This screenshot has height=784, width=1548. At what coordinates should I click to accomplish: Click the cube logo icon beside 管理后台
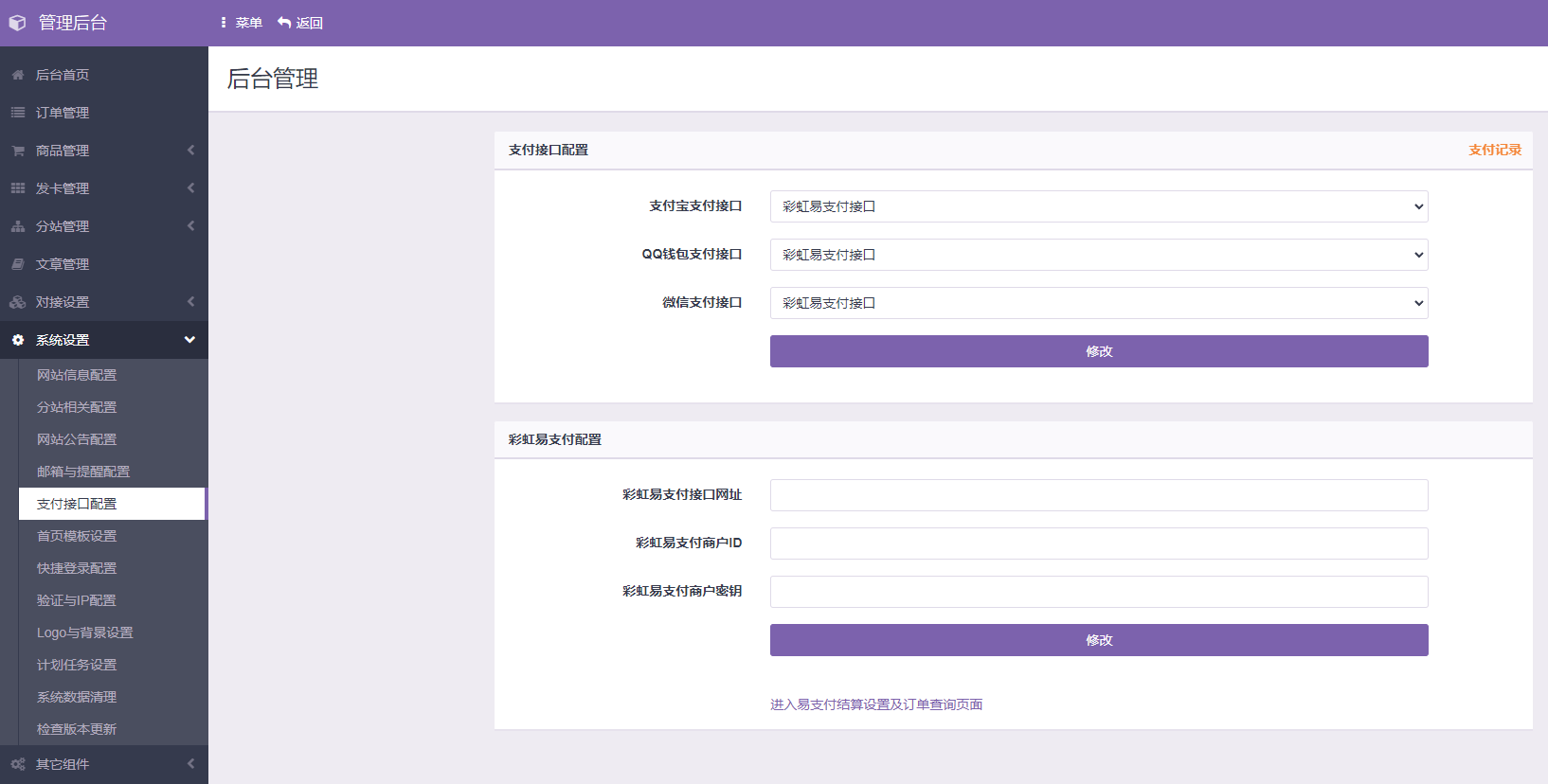click(17, 23)
